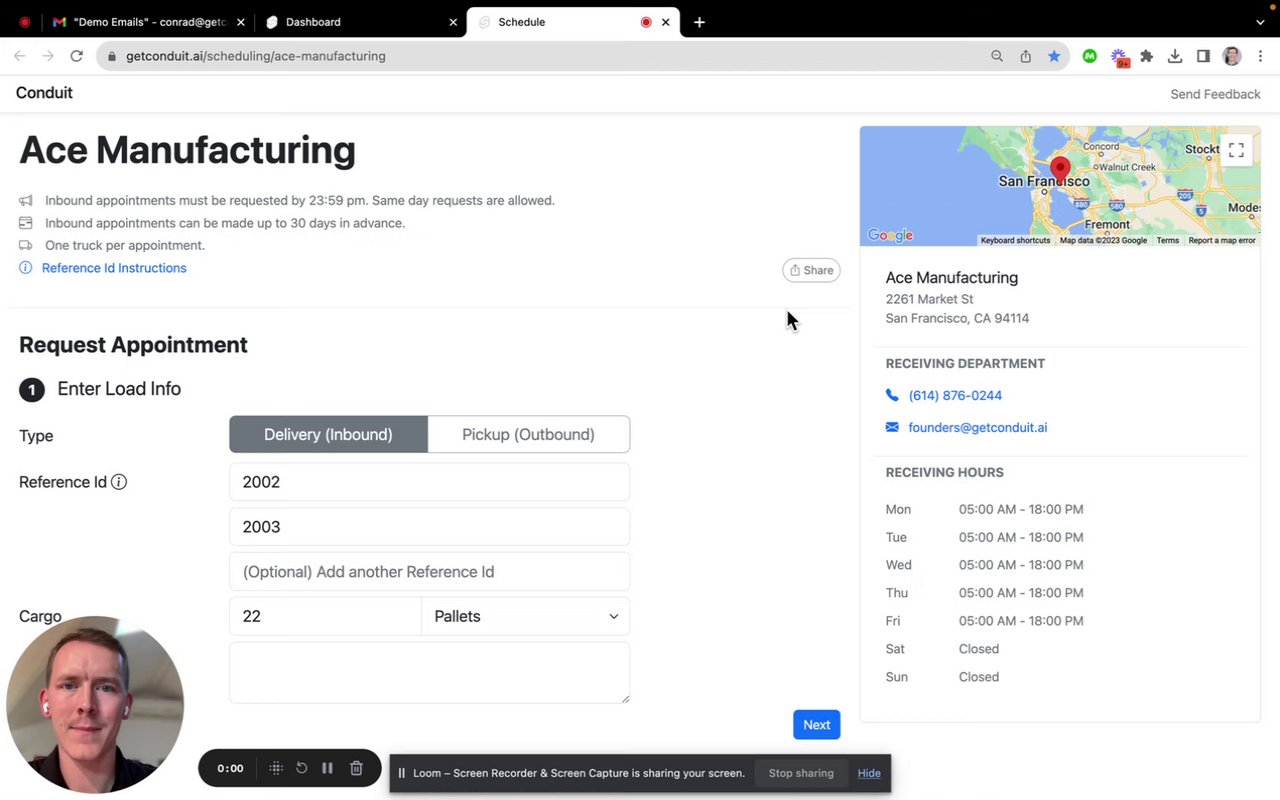Switch to the Dashboard tab
Image resolution: width=1280 pixels, height=800 pixels.
coord(355,22)
